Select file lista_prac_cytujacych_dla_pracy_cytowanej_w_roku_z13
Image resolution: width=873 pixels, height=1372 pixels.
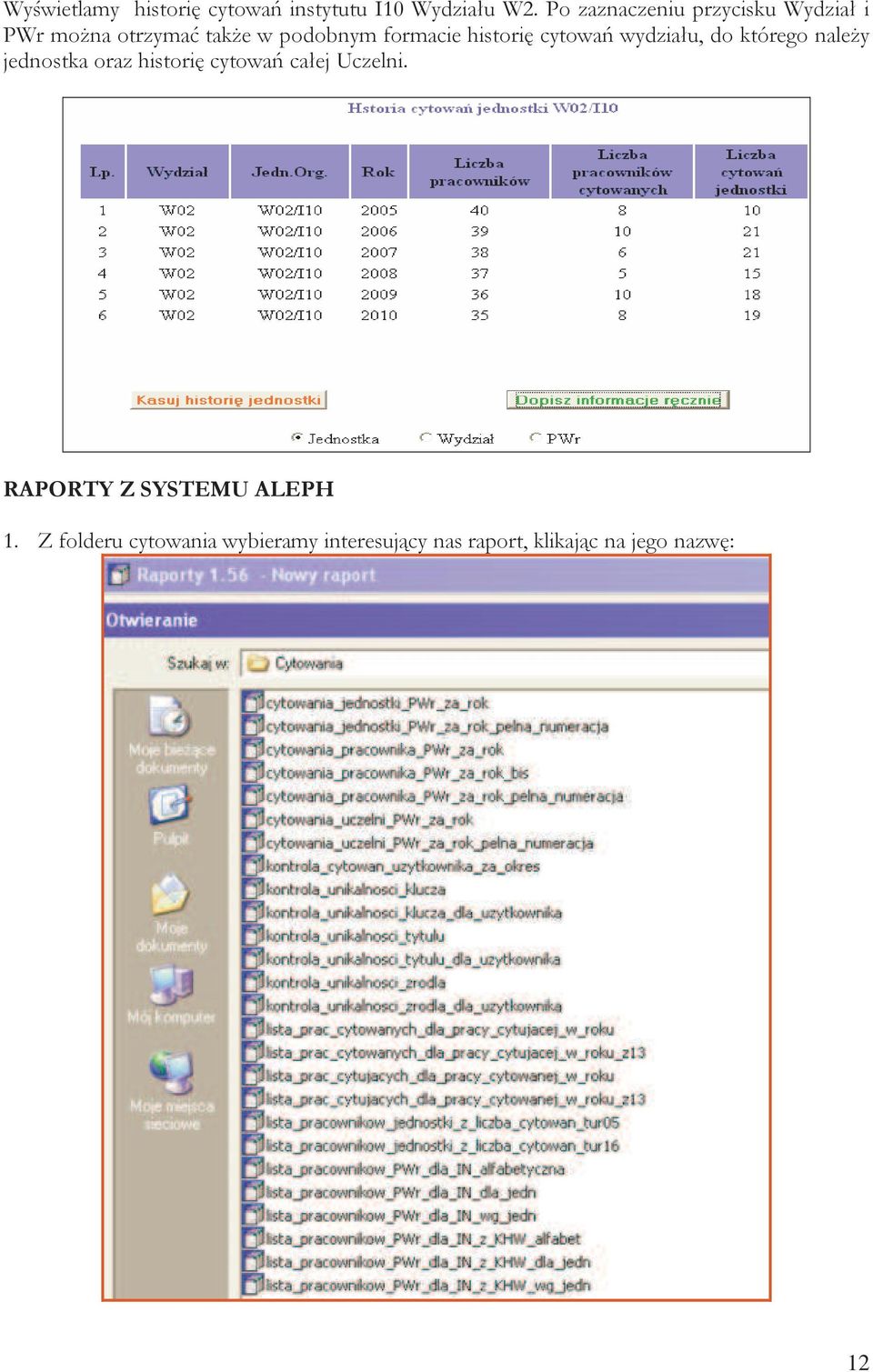(455, 1098)
